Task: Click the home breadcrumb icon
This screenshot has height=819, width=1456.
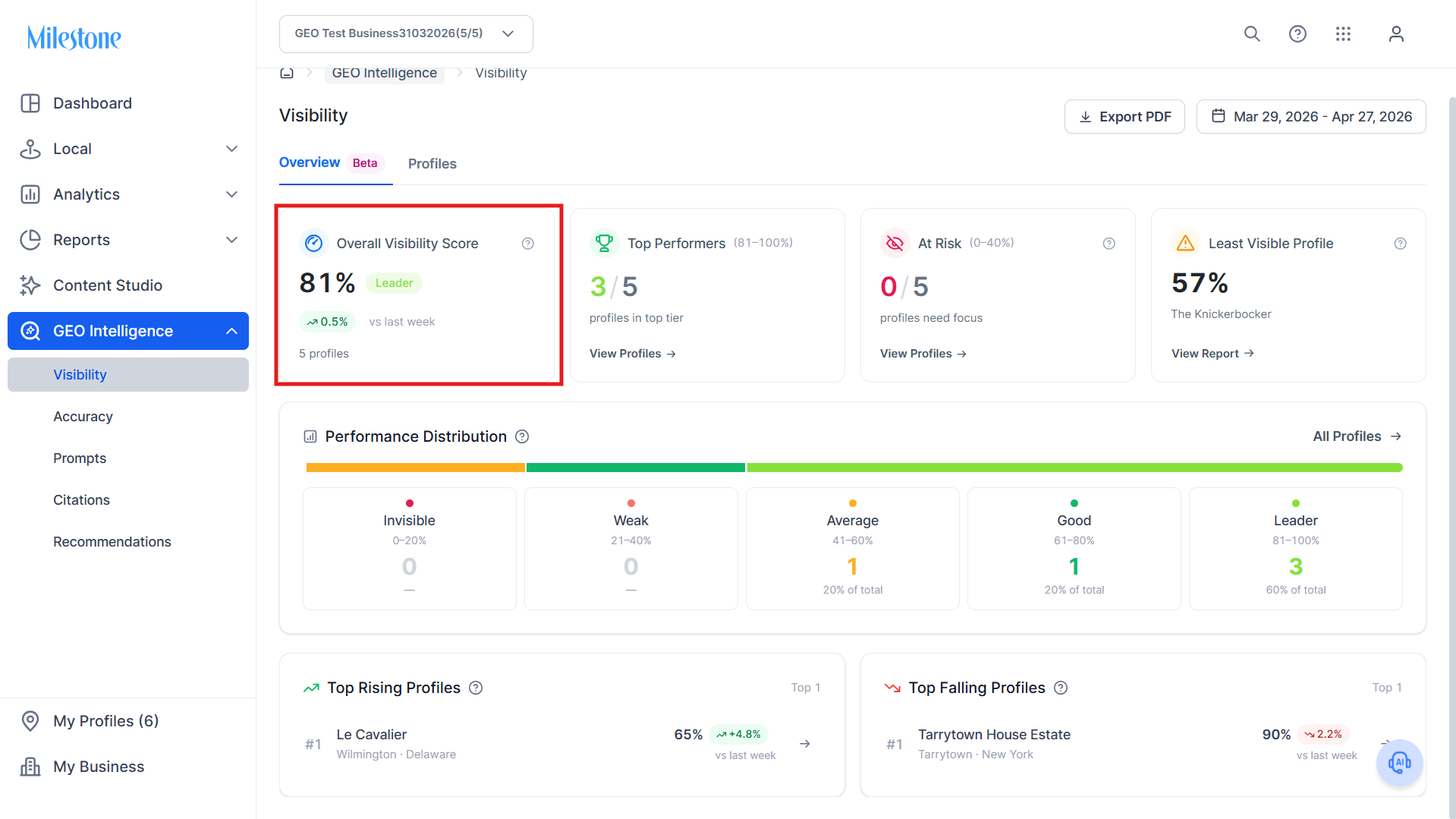Action: pos(287,73)
